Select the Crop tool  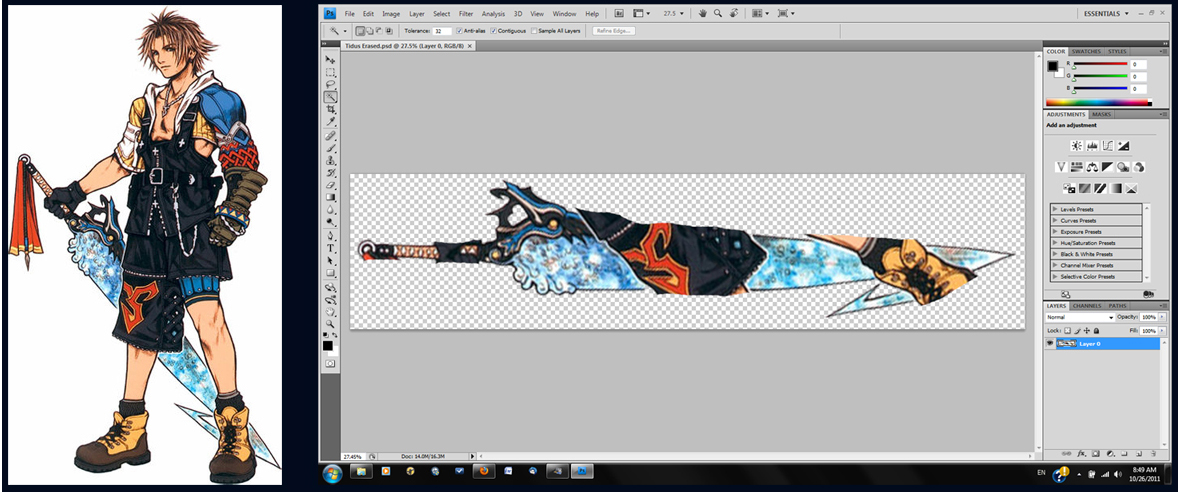click(331, 109)
